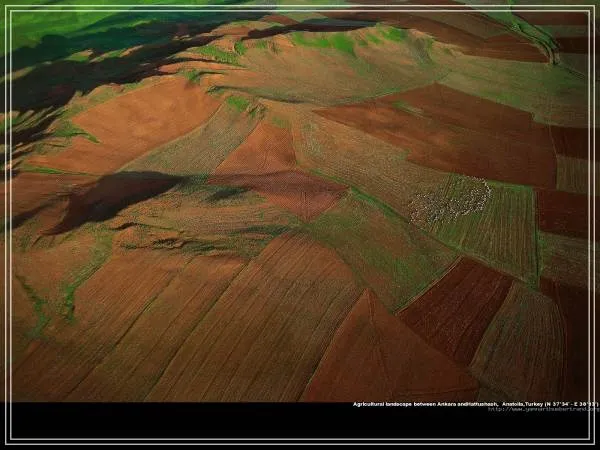
Task: Click the dark red field right of the sheep
Action: [x=562, y=212]
